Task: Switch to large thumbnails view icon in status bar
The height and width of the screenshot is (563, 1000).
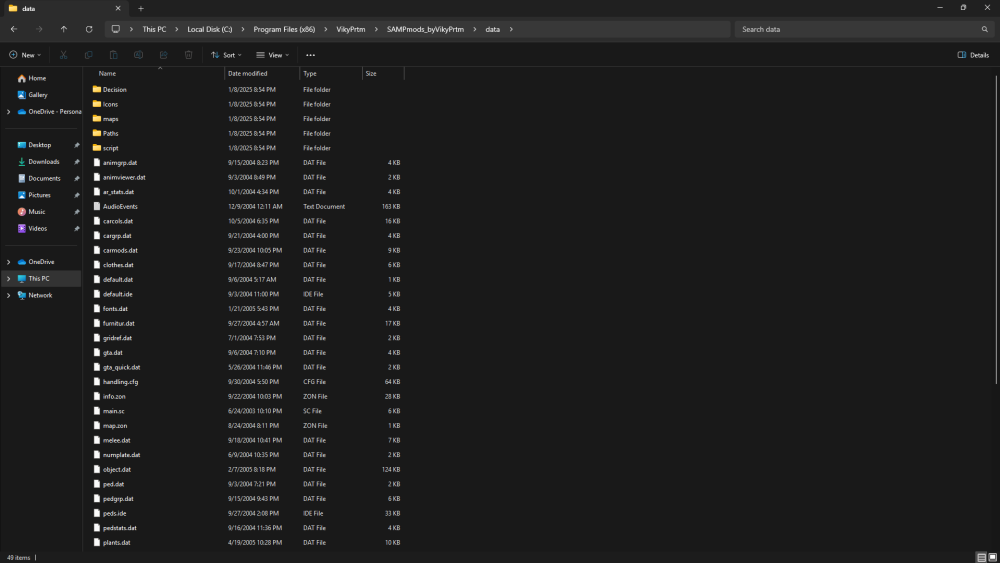Action: (x=992, y=557)
